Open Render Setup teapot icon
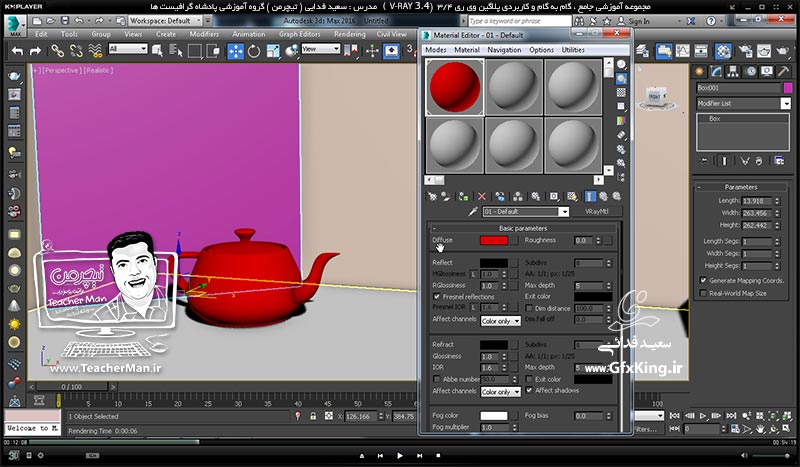Viewport: 800px width, 467px height. pyautogui.click(x=745, y=51)
